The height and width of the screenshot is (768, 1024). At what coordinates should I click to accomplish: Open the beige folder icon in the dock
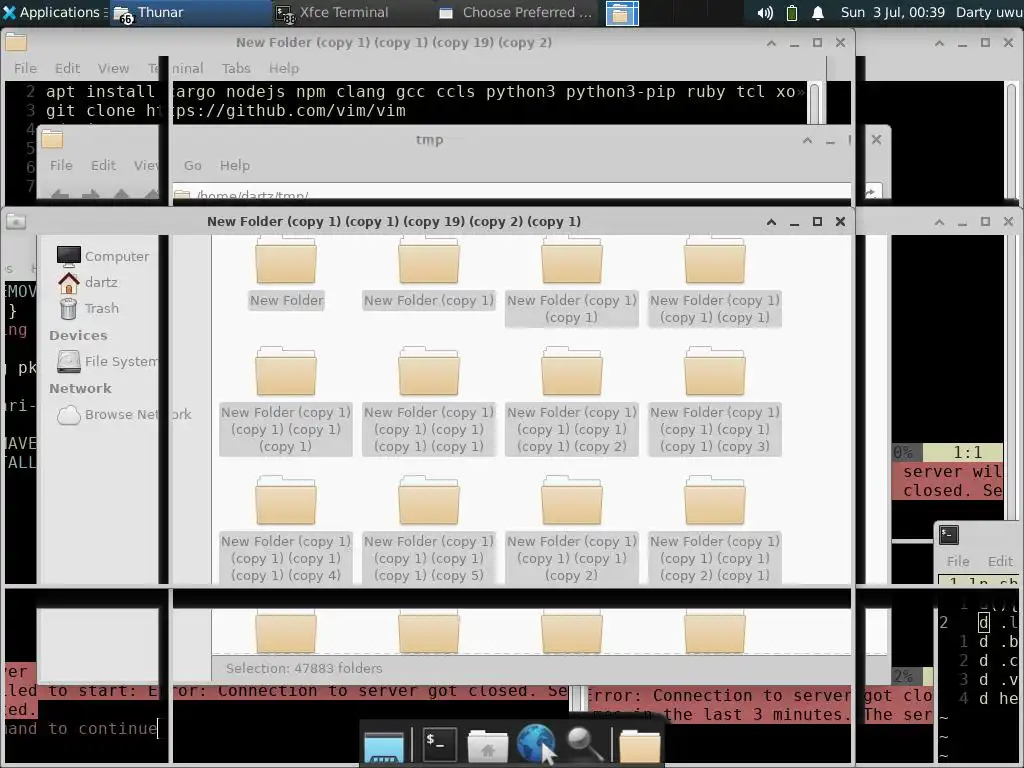(x=639, y=746)
